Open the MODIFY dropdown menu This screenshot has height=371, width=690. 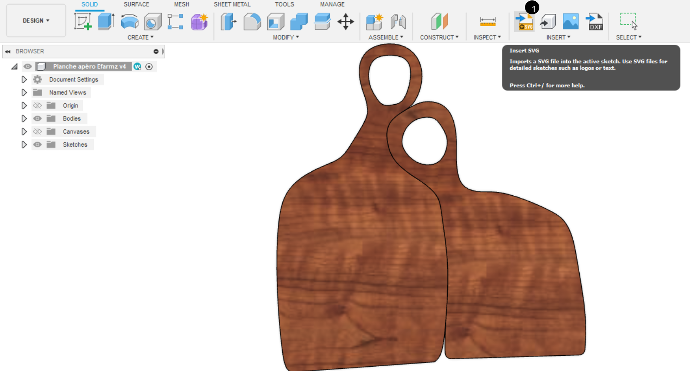(x=285, y=37)
